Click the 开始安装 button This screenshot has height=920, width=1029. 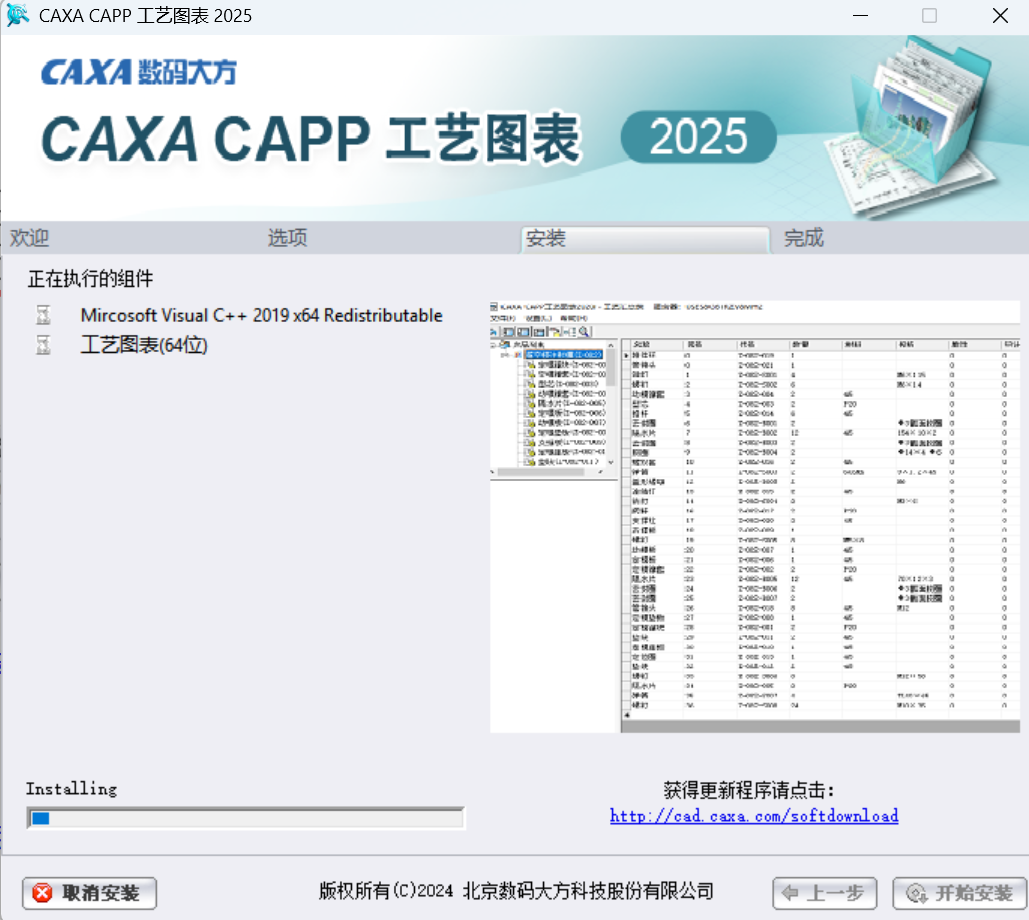tap(959, 893)
